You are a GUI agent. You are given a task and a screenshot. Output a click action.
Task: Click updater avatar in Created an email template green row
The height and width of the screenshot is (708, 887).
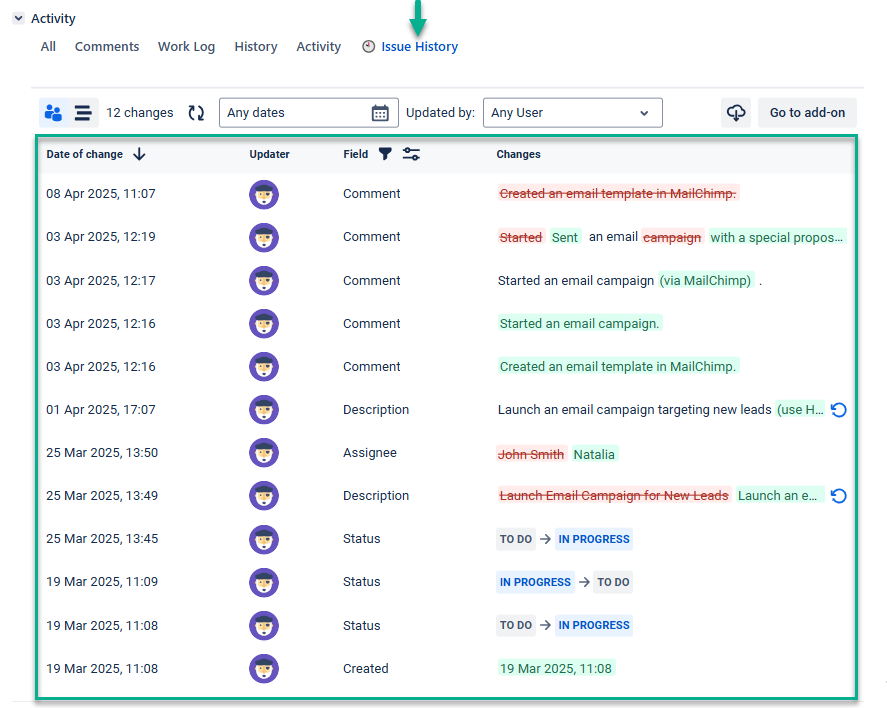click(264, 366)
